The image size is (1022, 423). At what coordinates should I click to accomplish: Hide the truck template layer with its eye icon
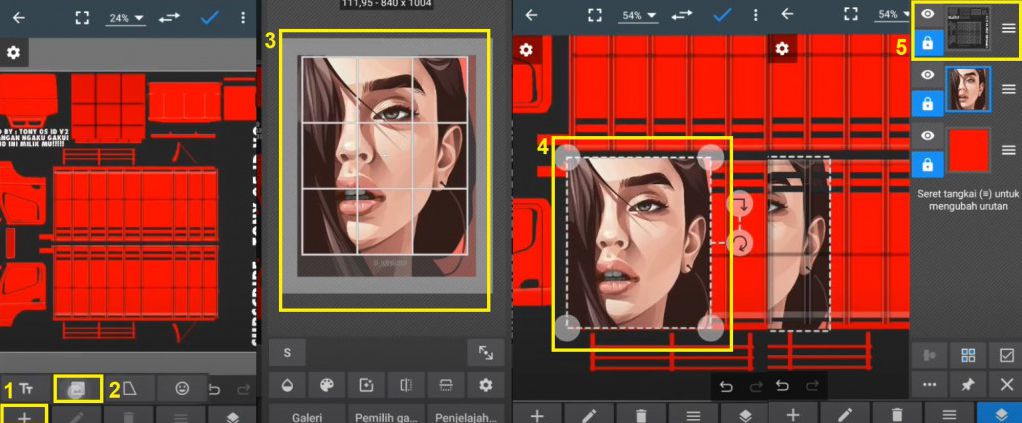(927, 14)
